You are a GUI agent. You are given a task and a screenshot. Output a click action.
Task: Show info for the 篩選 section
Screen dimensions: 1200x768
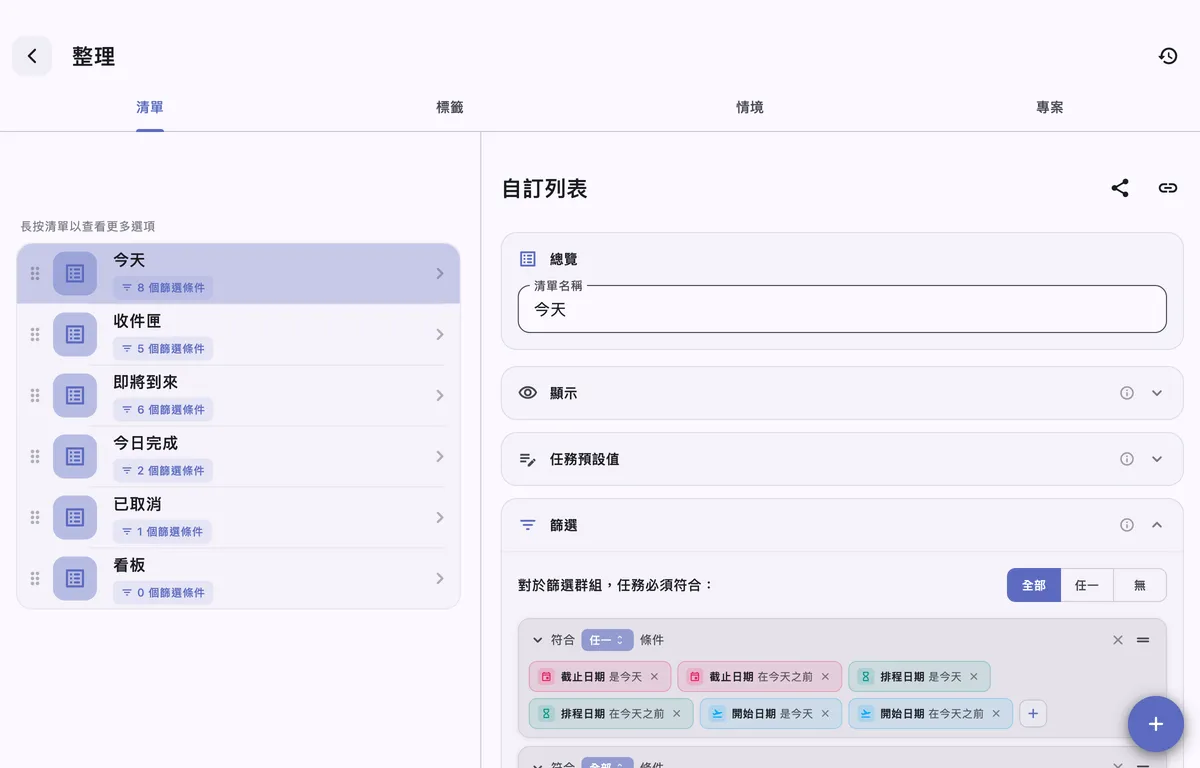pyautogui.click(x=1127, y=525)
